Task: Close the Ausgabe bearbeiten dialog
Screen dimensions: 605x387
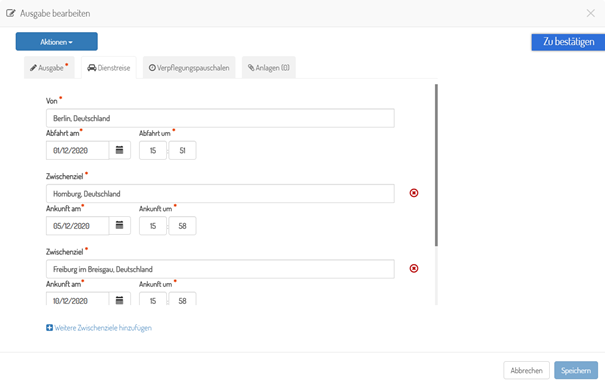Action: coord(590,14)
